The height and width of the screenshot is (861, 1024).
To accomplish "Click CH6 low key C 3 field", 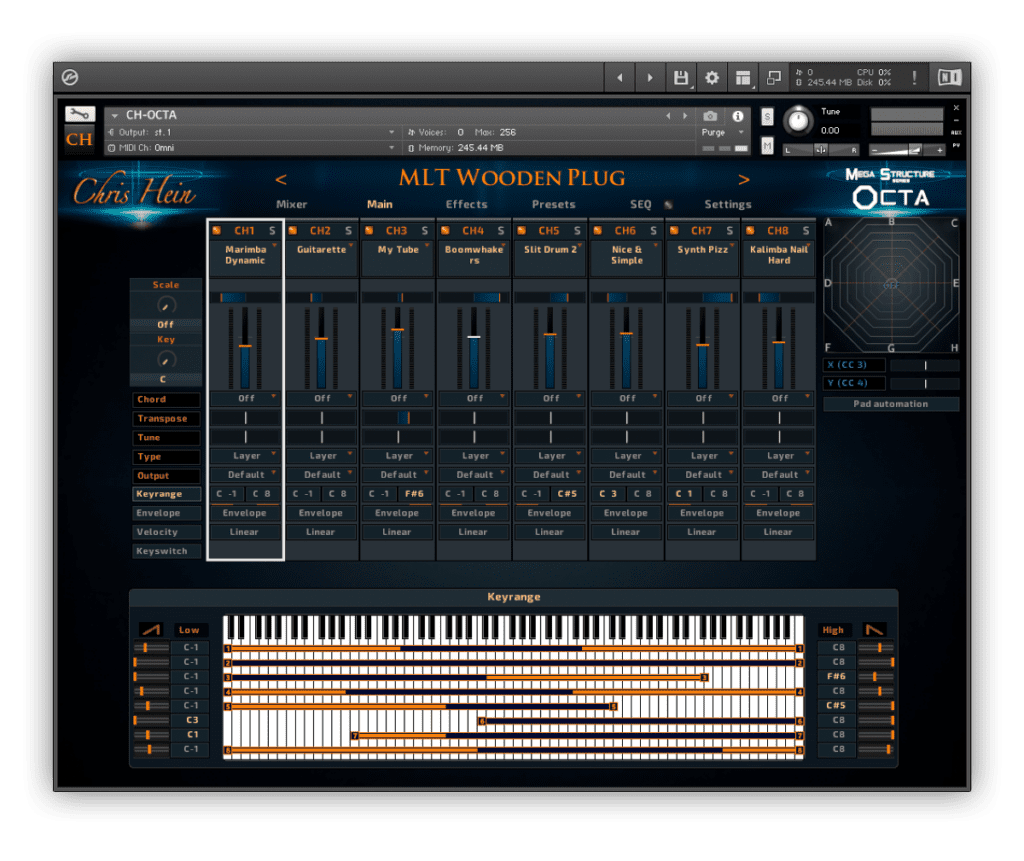I will [x=608, y=495].
